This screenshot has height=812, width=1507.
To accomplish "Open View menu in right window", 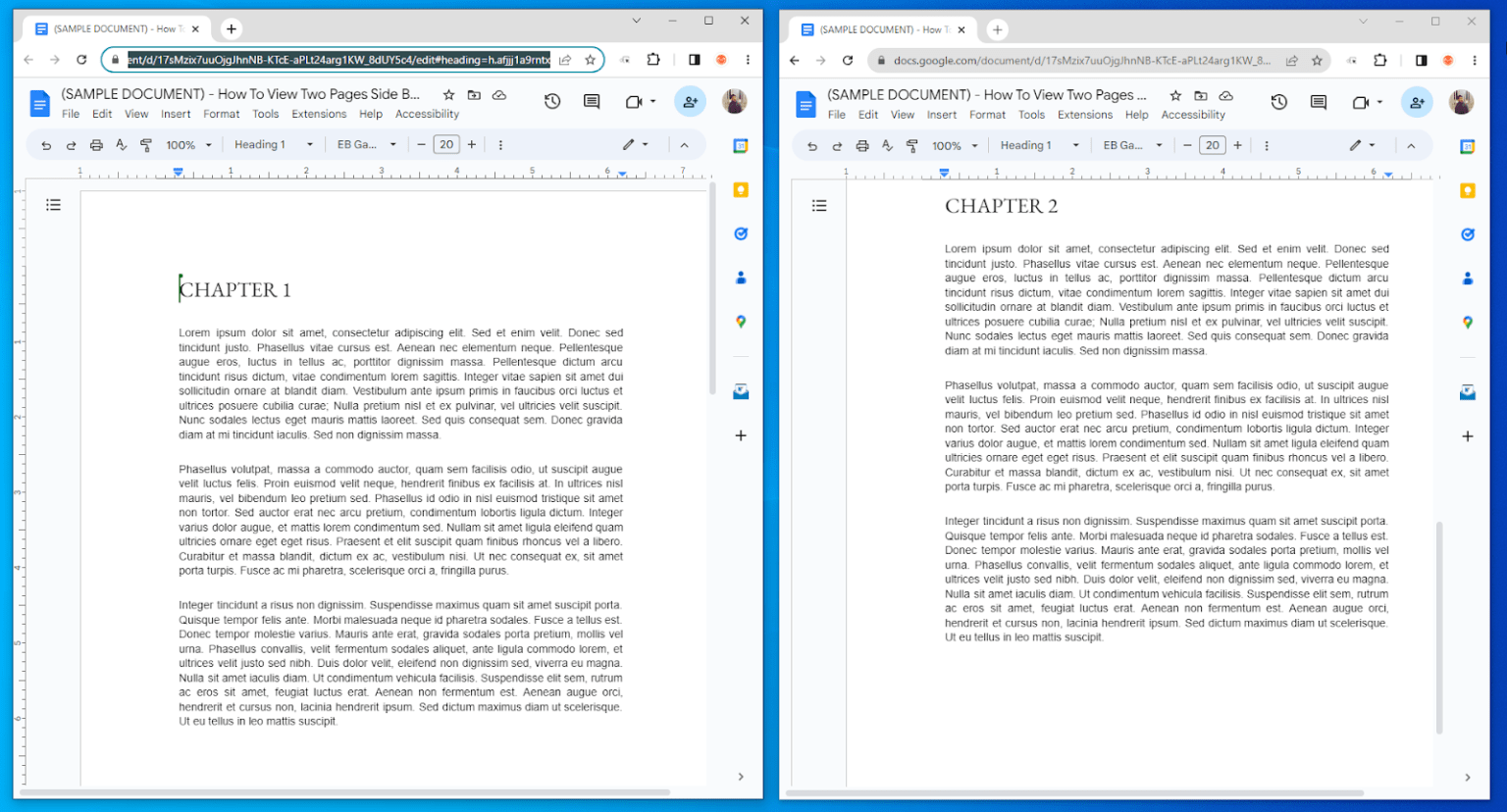I will (x=903, y=115).
